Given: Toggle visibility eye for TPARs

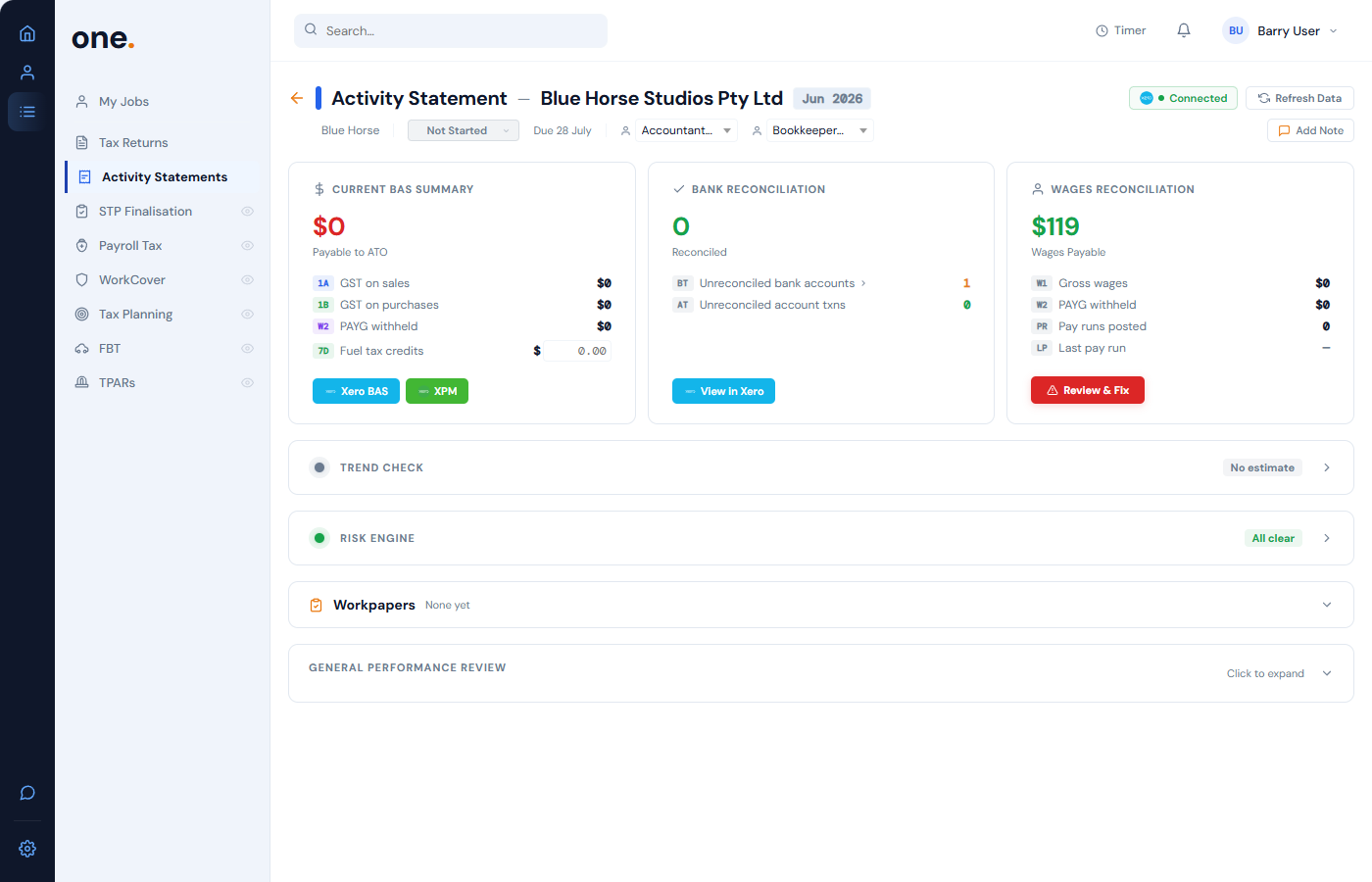Looking at the screenshot, I should pyautogui.click(x=248, y=383).
